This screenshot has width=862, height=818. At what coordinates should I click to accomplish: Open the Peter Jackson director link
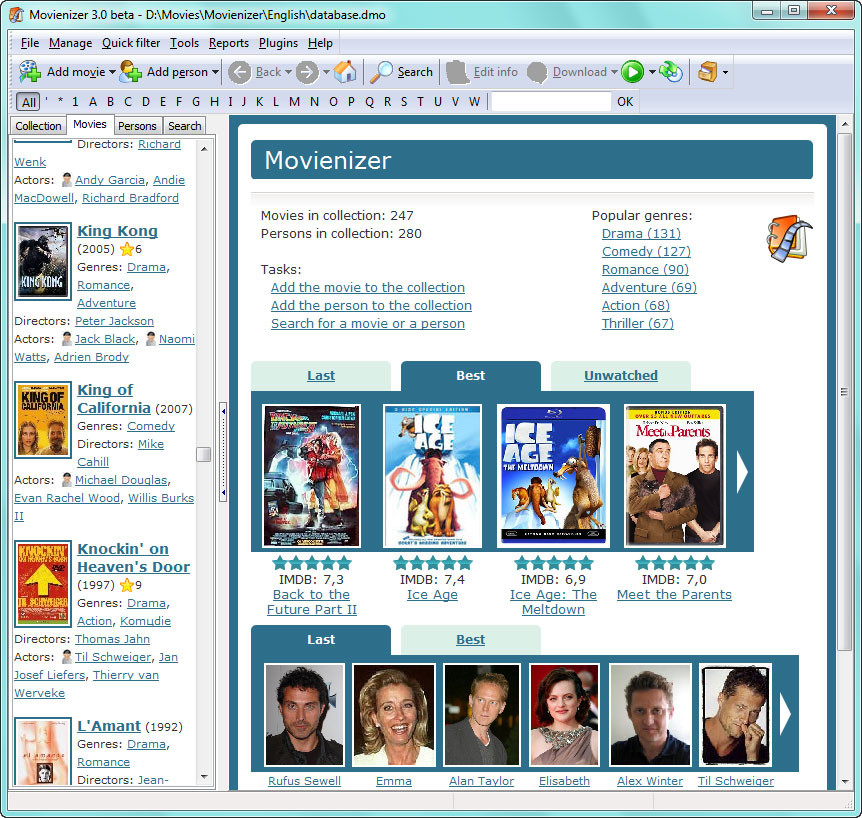[114, 321]
